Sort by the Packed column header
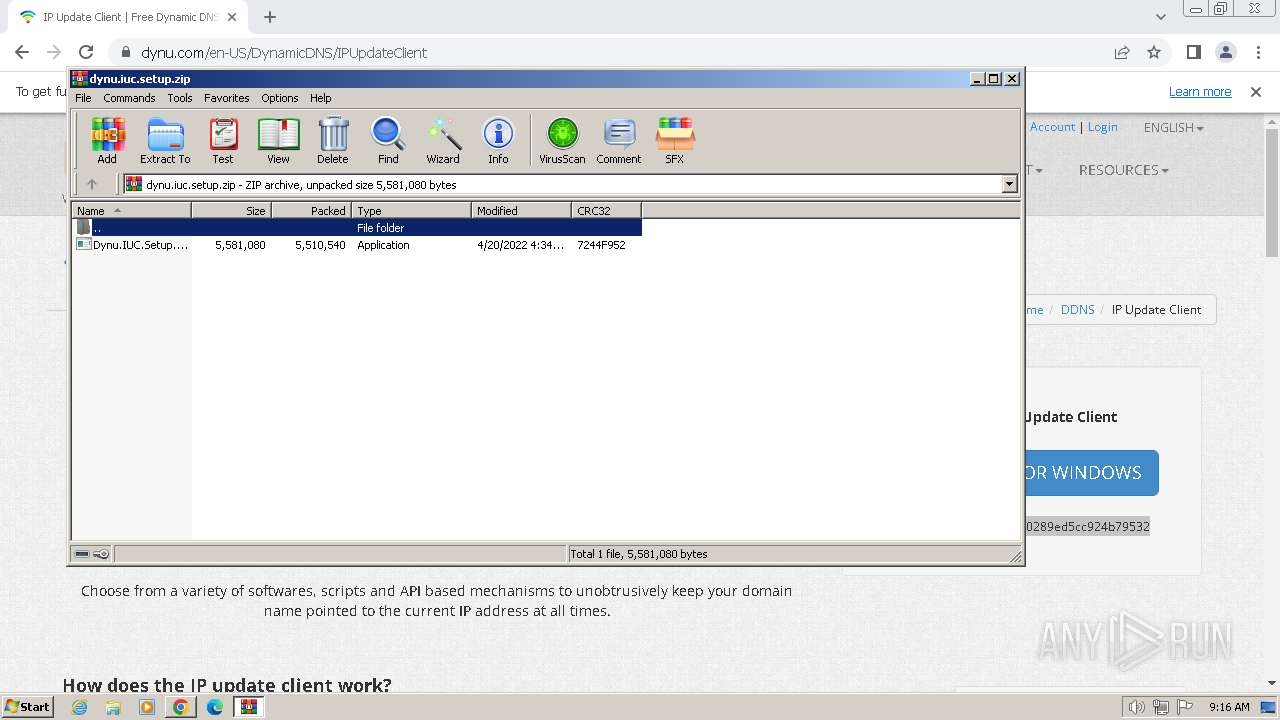1280x720 pixels. (311, 210)
